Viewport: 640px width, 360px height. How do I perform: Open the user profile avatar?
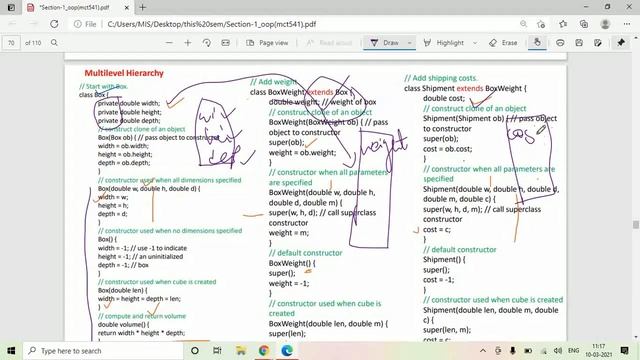click(x=605, y=24)
